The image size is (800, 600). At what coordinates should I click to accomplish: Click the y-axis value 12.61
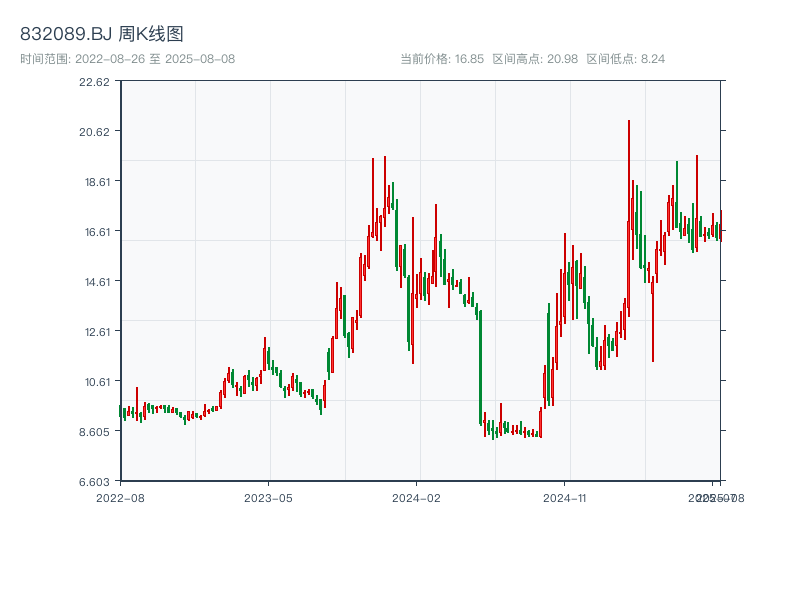click(97, 332)
